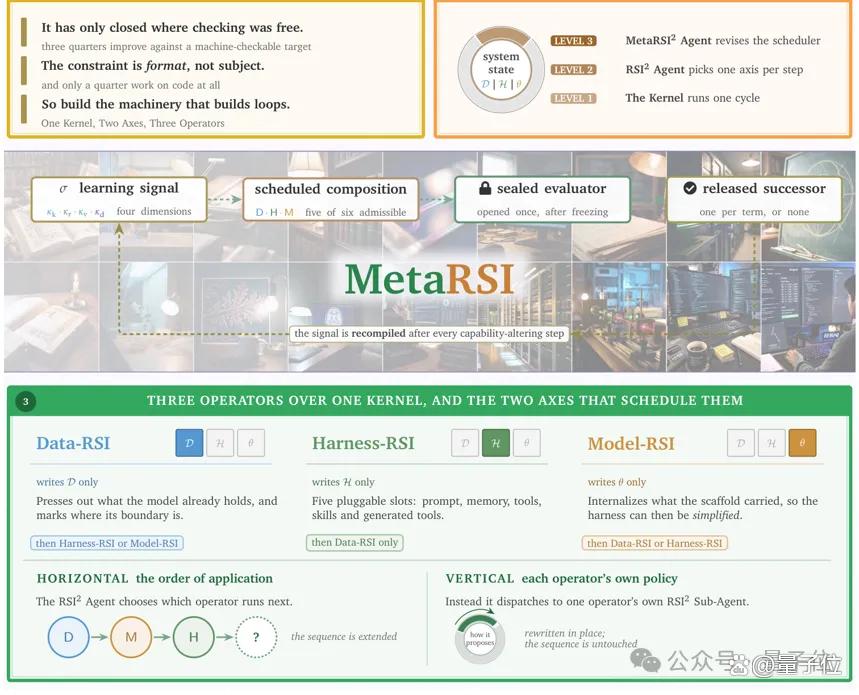Click the LEVEL 2 badge
Screen dimensions: 859x695
(x=573, y=70)
